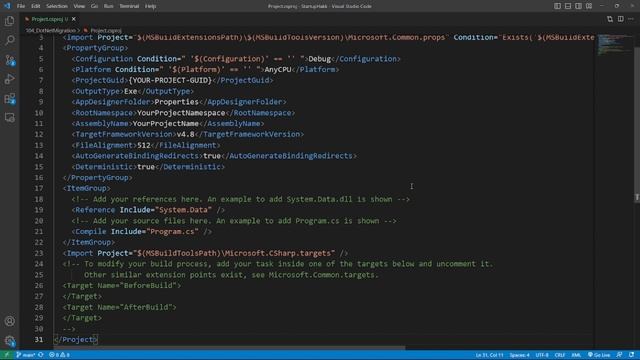This screenshot has width=640, height=360.
Task: Click the feedback icon in status bar
Action: click(x=619, y=355)
